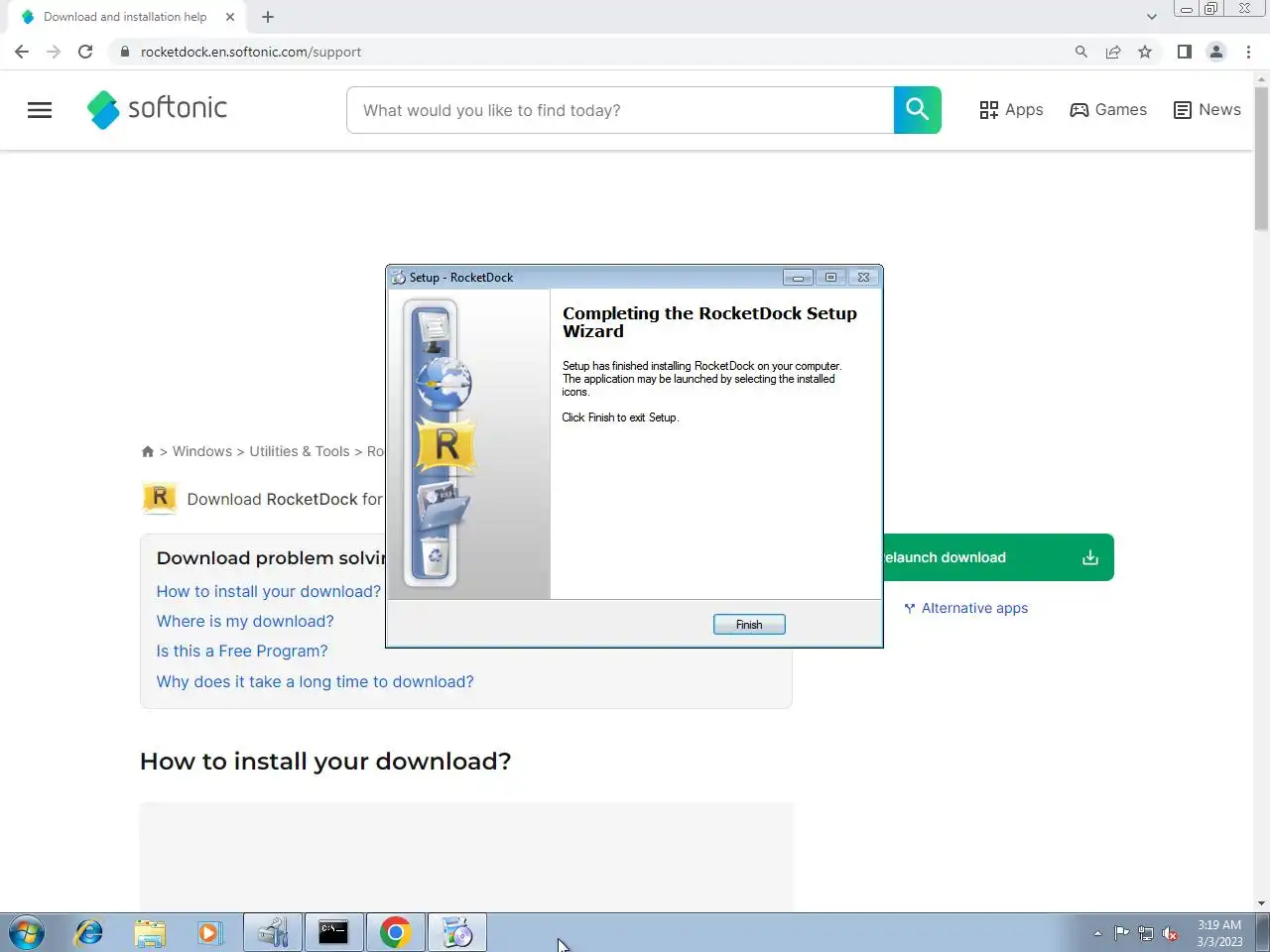
Task: Show hidden system tray icons
Action: point(1097,933)
